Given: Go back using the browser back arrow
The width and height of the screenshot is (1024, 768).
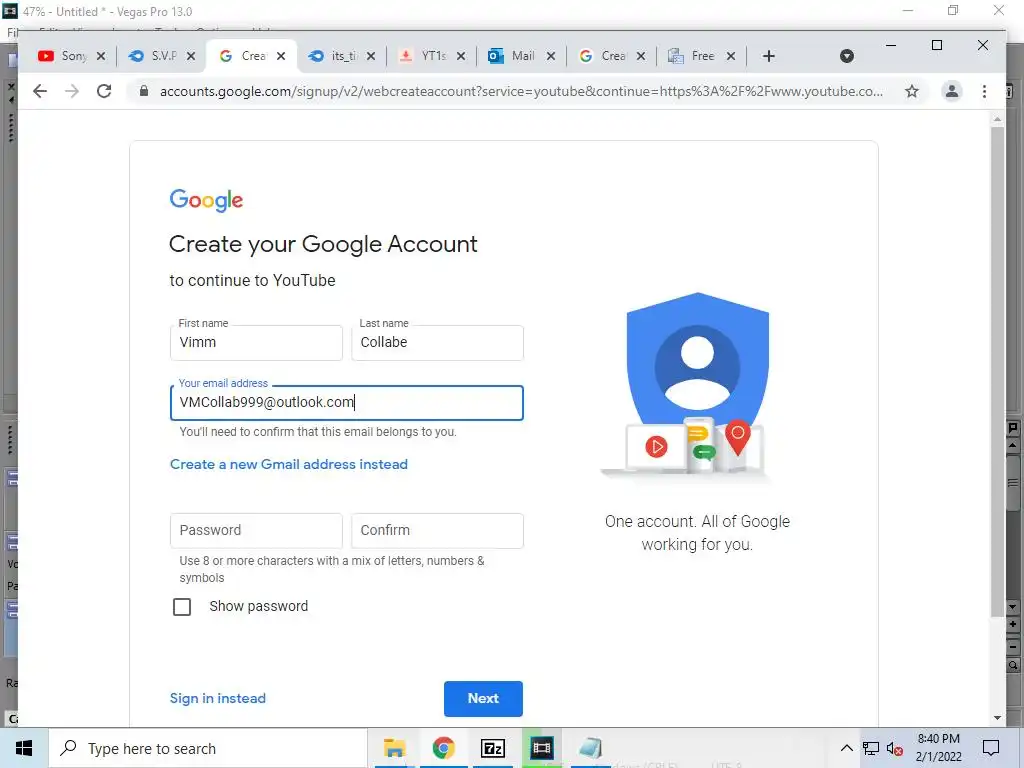Looking at the screenshot, I should [x=40, y=91].
